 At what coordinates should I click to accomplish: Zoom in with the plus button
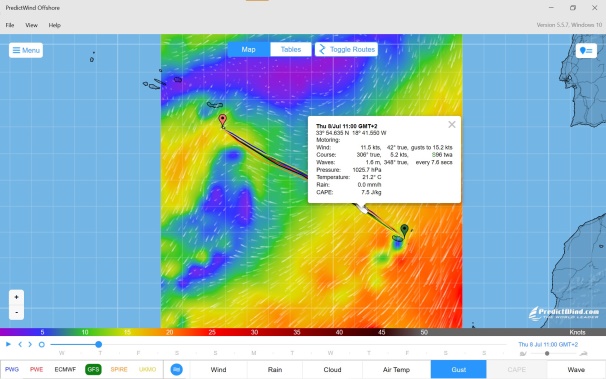tap(16, 297)
